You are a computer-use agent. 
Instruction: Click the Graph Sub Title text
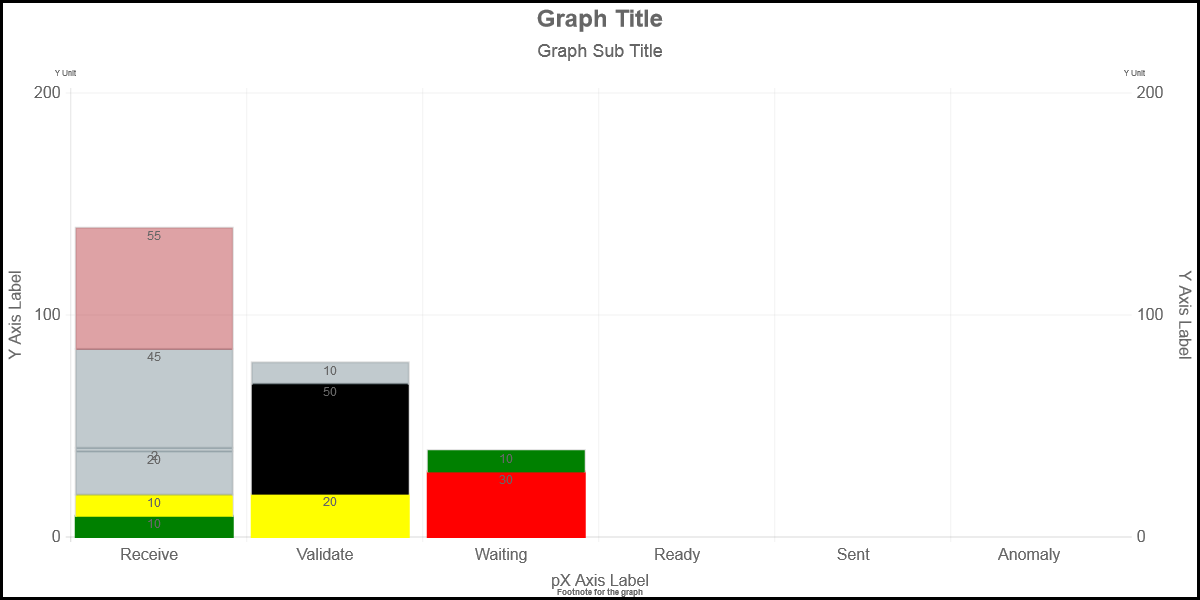(x=600, y=51)
